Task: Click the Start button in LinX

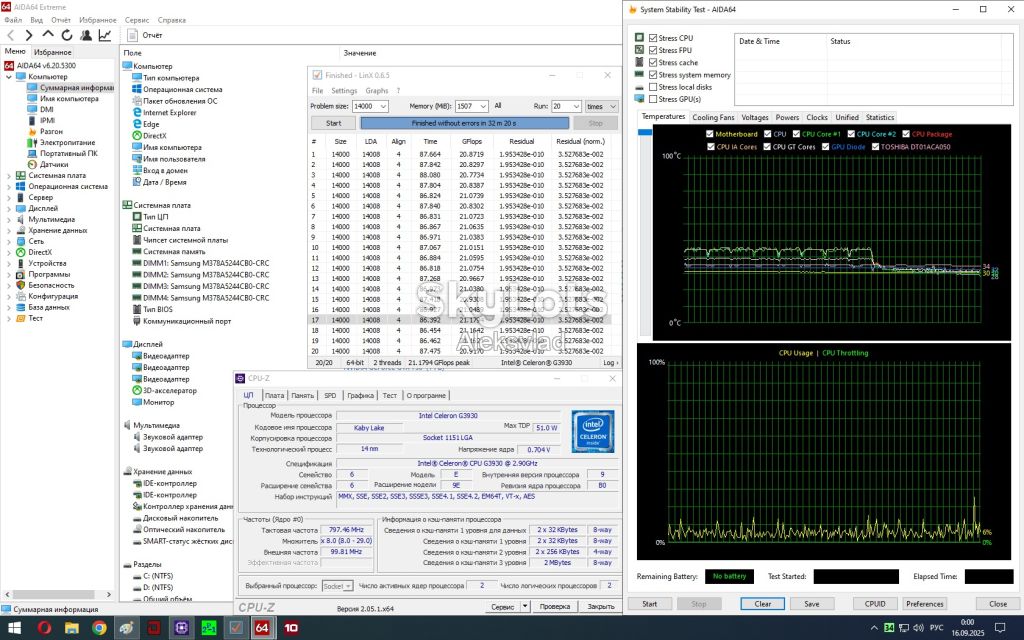Action: pyautogui.click(x=334, y=123)
